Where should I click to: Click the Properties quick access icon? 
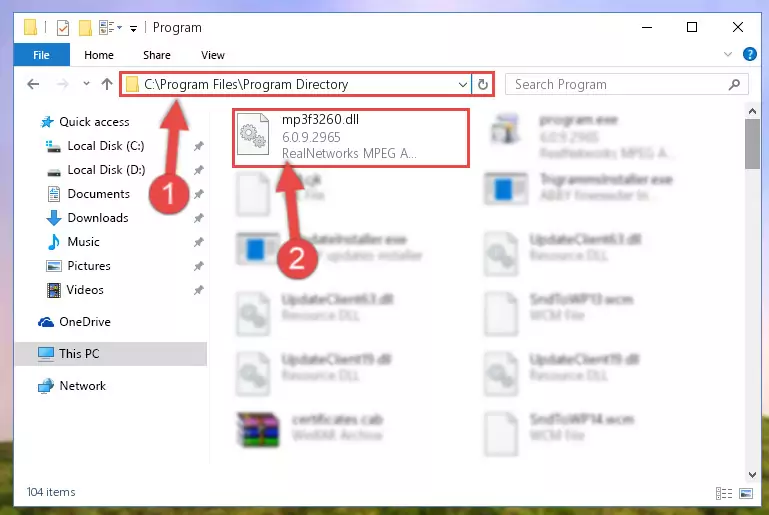[63, 28]
